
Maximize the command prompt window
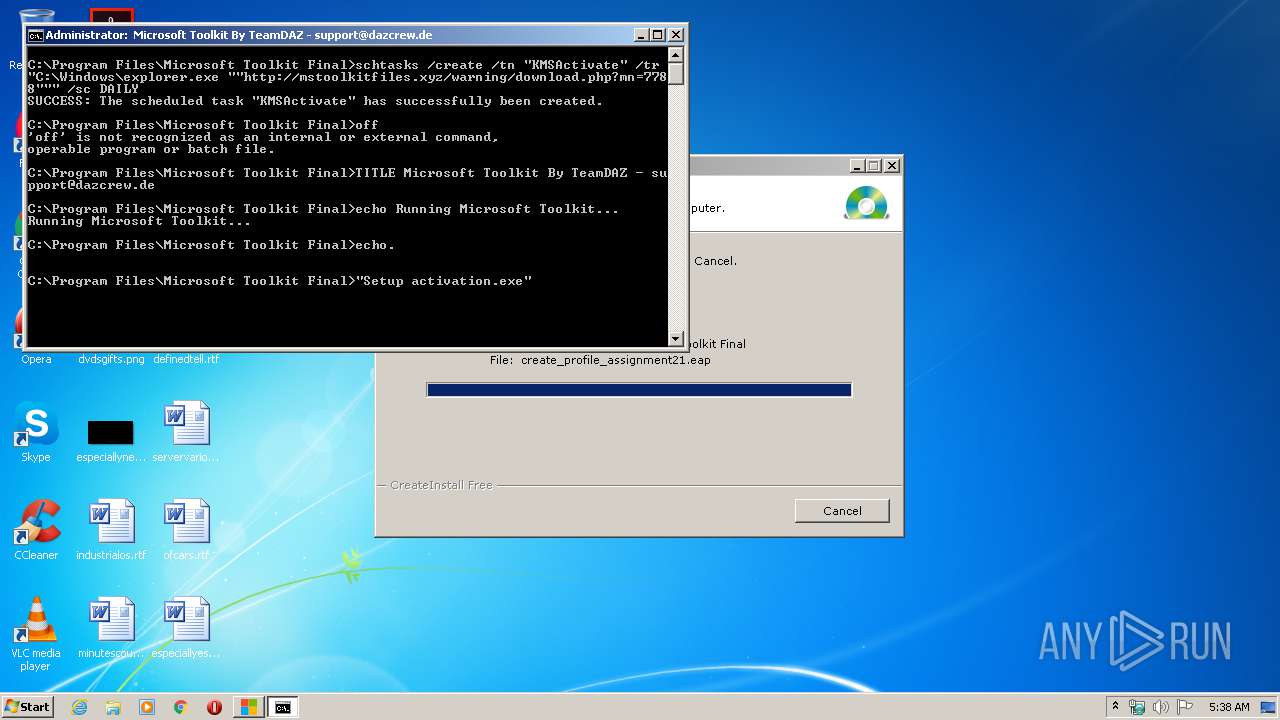click(x=658, y=34)
